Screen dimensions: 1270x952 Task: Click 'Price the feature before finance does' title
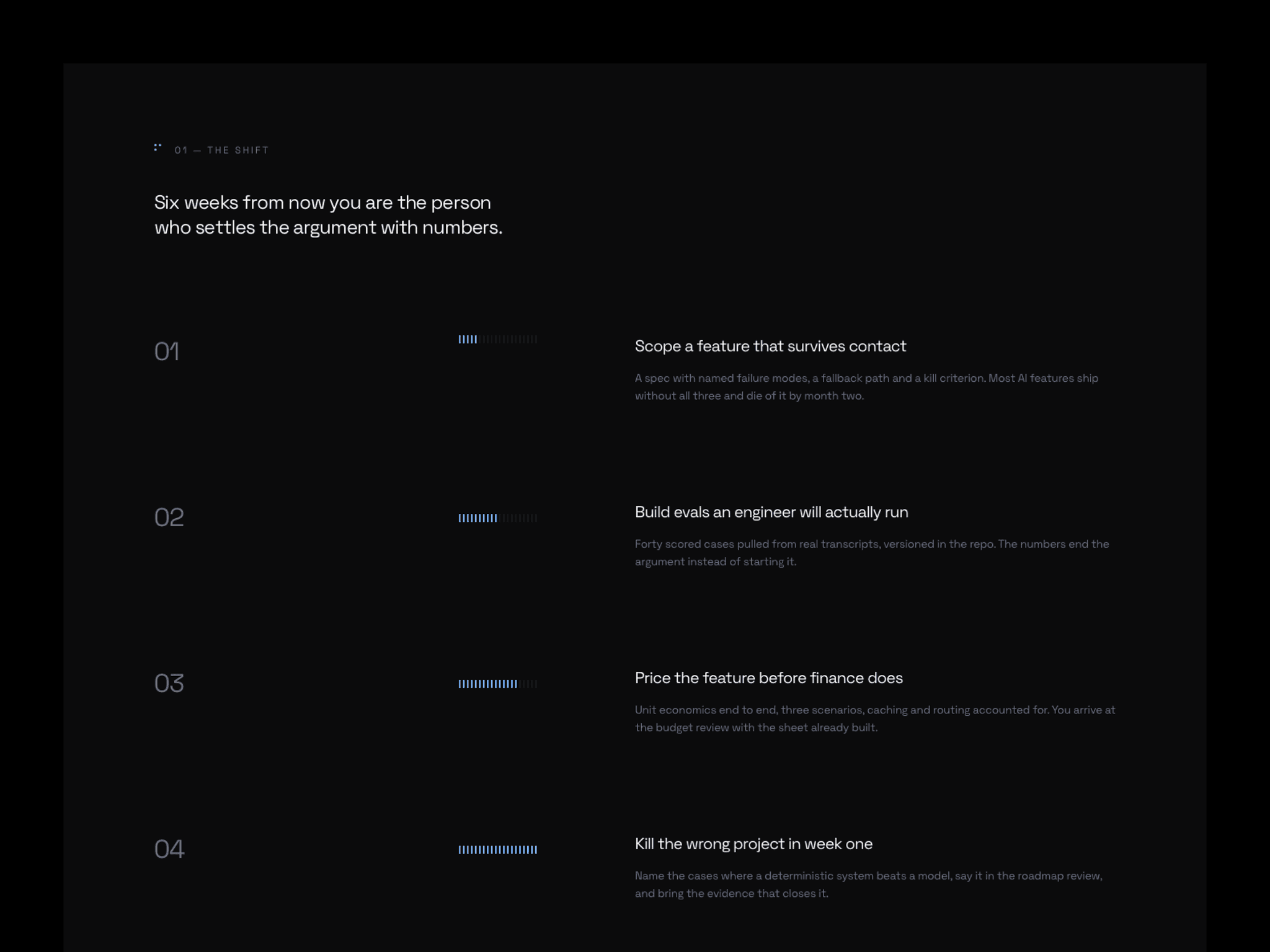[x=768, y=677]
